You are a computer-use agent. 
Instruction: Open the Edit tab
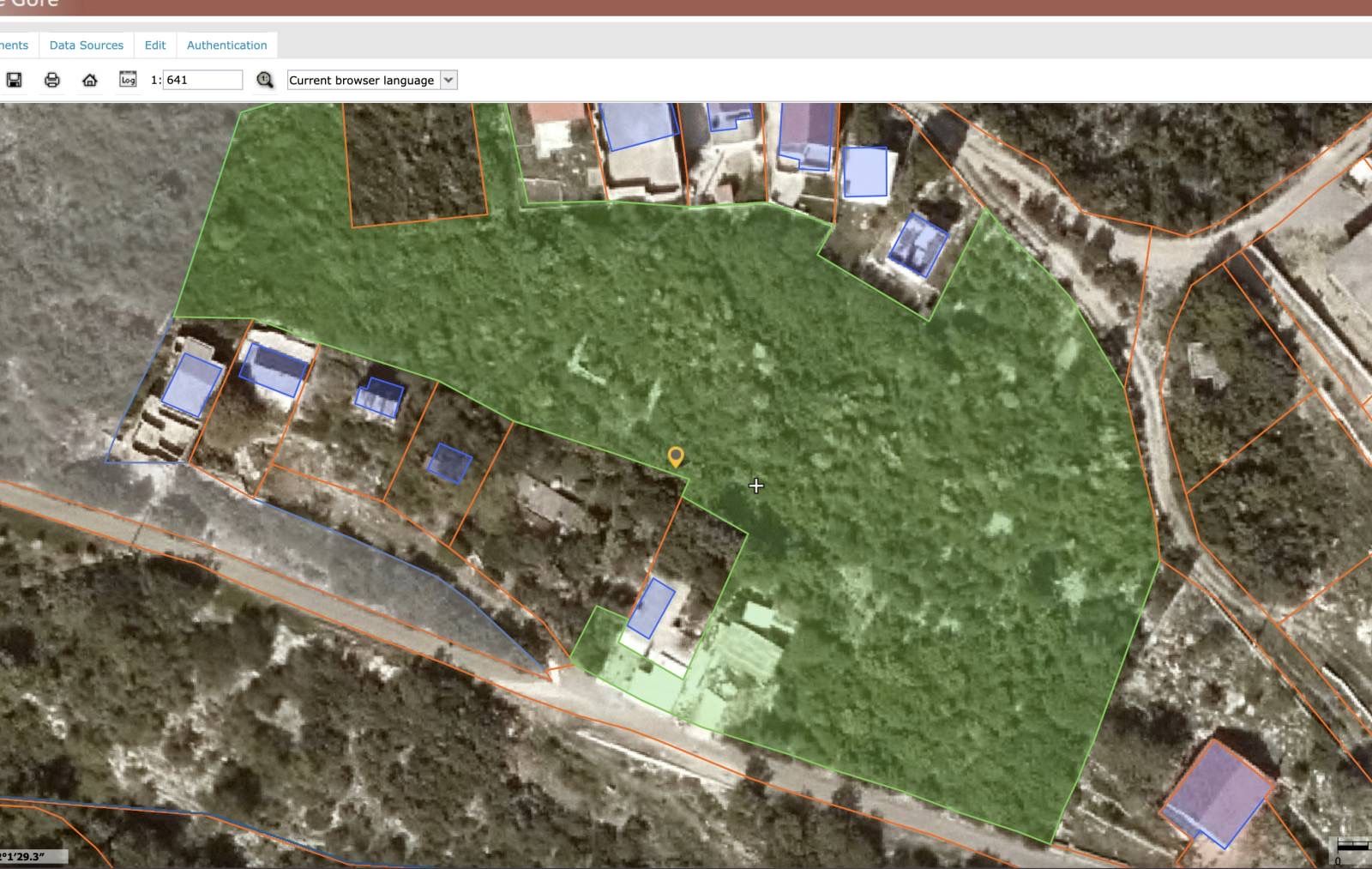coord(155,45)
